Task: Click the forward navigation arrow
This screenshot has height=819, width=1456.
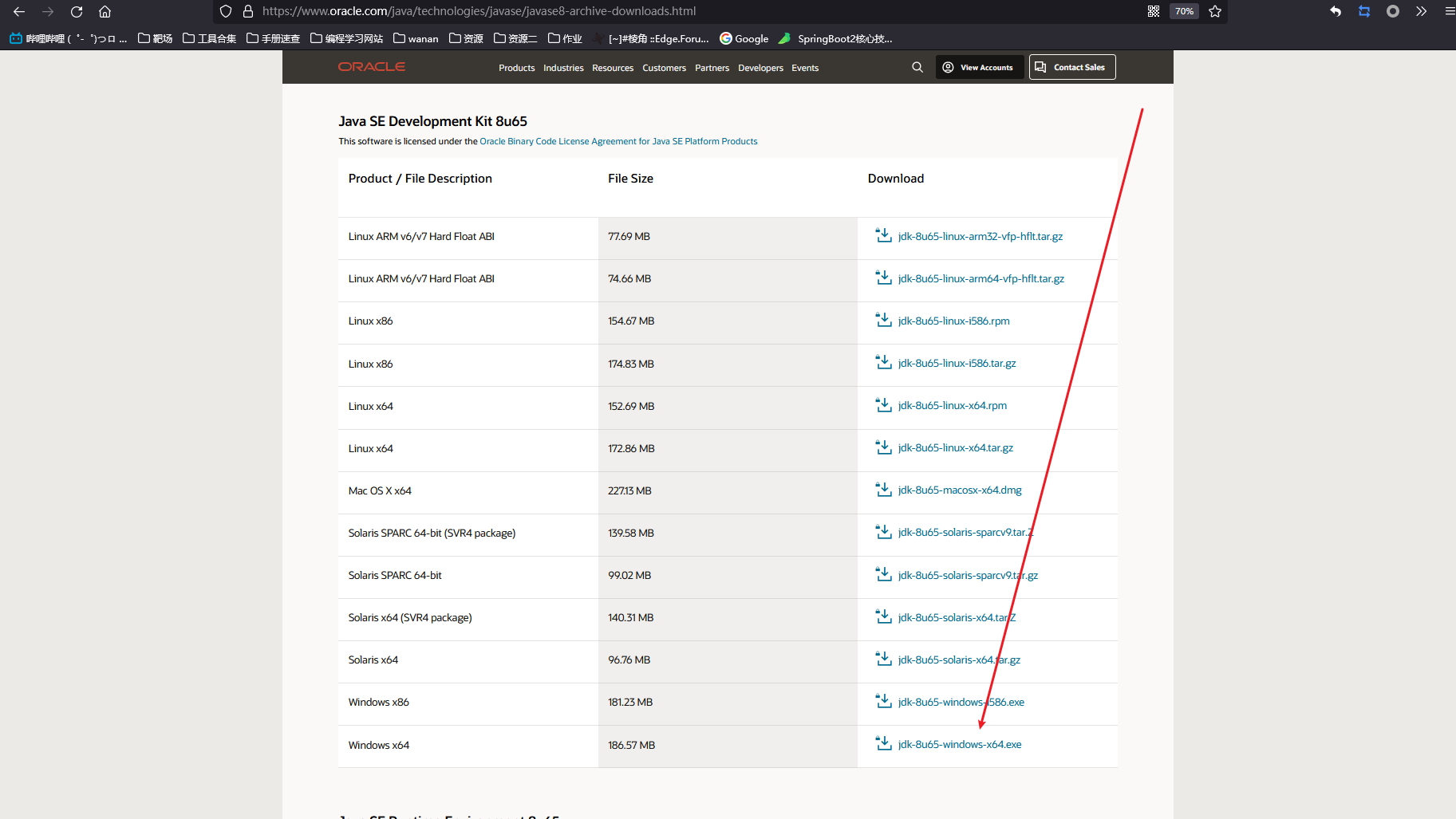Action: pyautogui.click(x=48, y=11)
